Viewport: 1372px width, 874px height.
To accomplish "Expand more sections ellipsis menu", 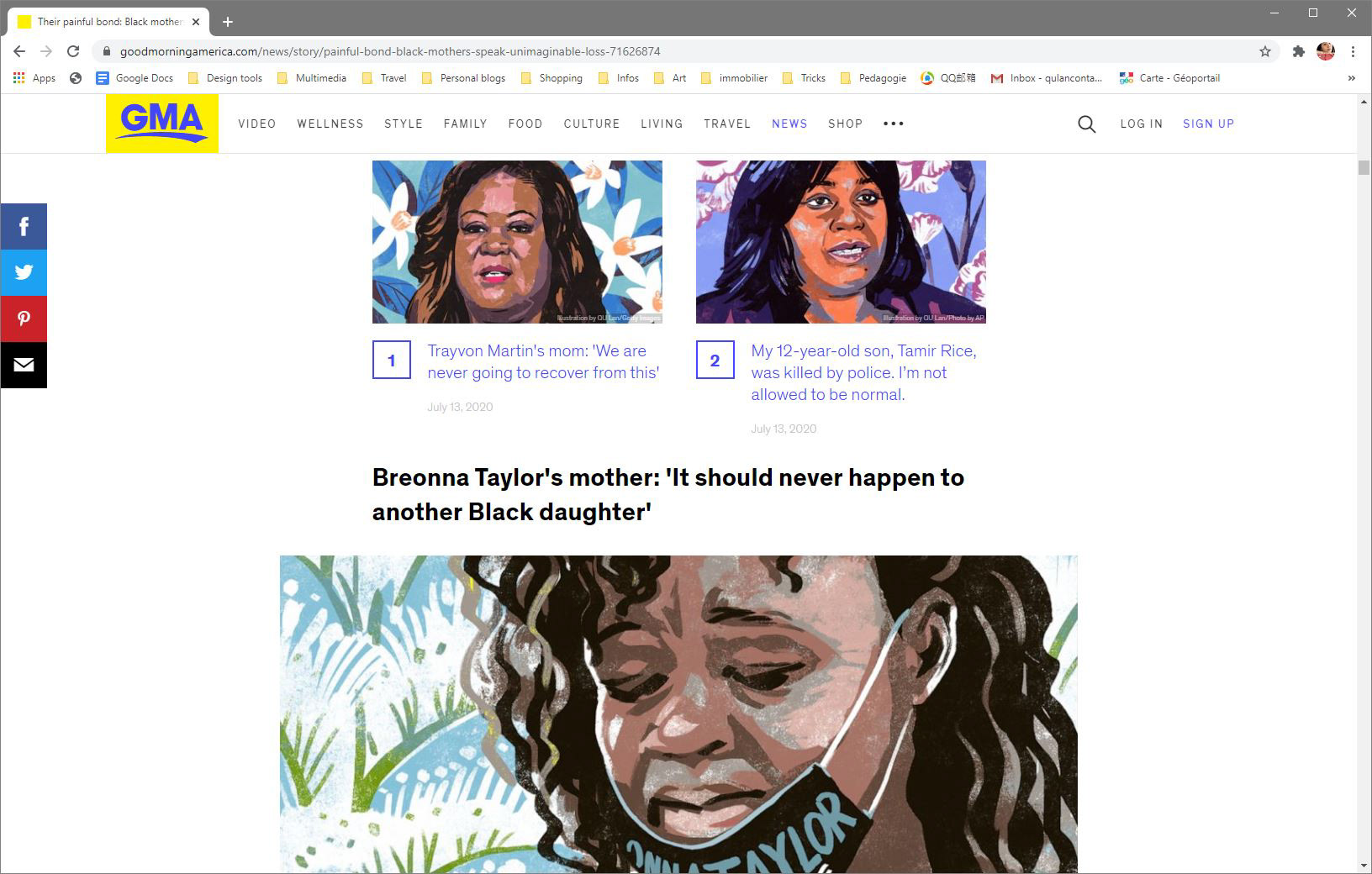I will (893, 124).
